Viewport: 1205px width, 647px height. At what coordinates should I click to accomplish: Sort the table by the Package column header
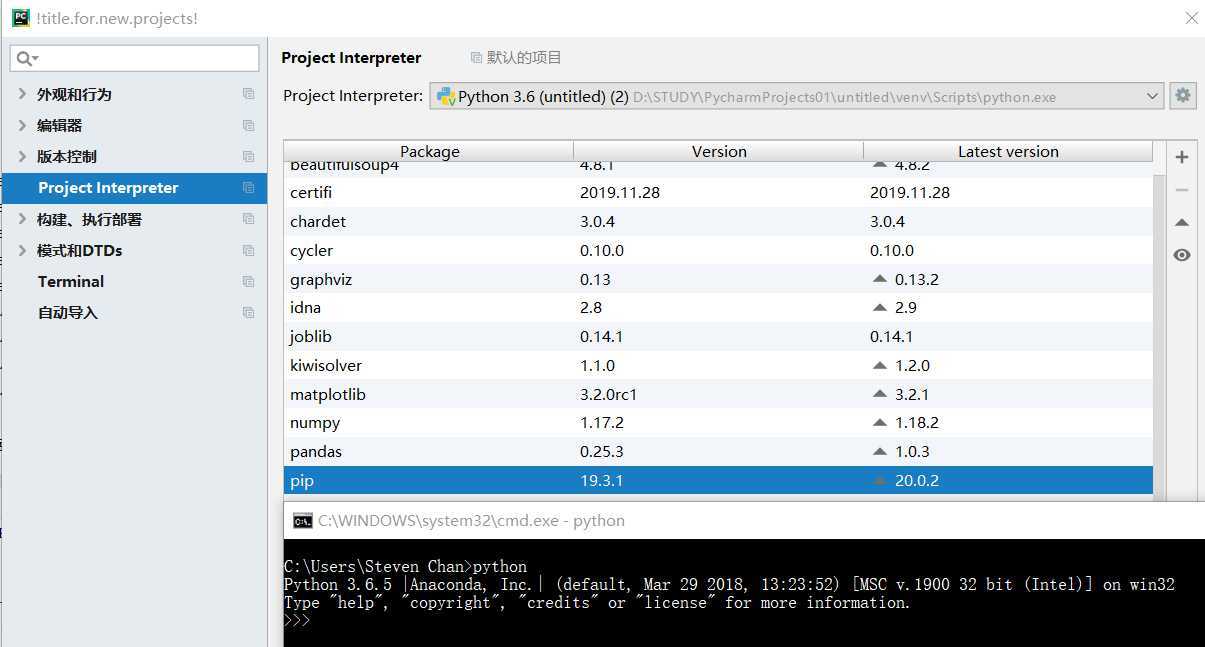[429, 151]
